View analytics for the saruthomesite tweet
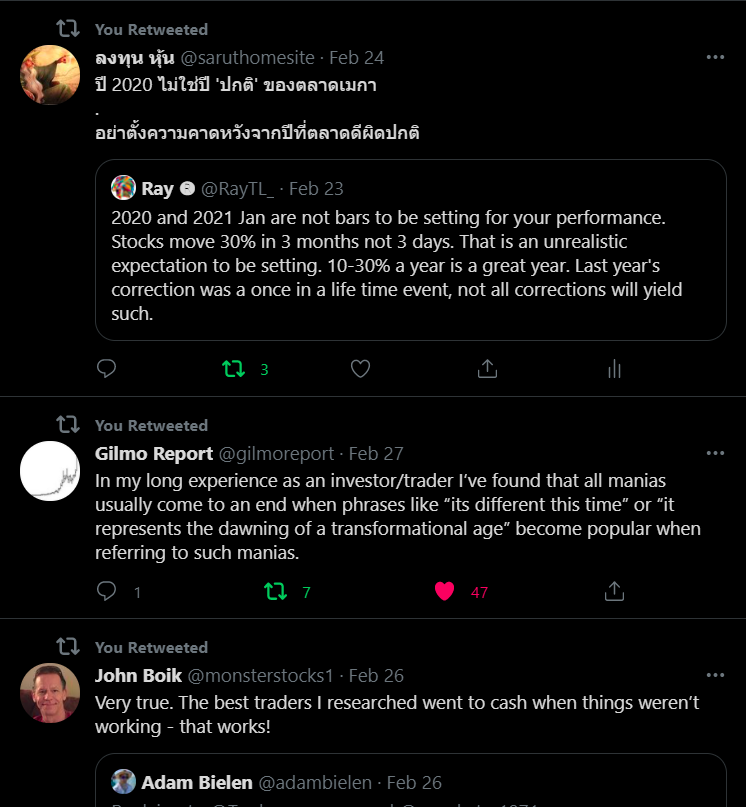 (614, 369)
